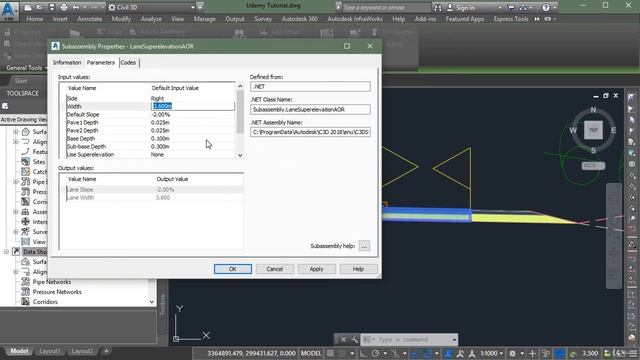
Task: Open the annotation scale 1:1000 dropdown
Action: pos(491,353)
